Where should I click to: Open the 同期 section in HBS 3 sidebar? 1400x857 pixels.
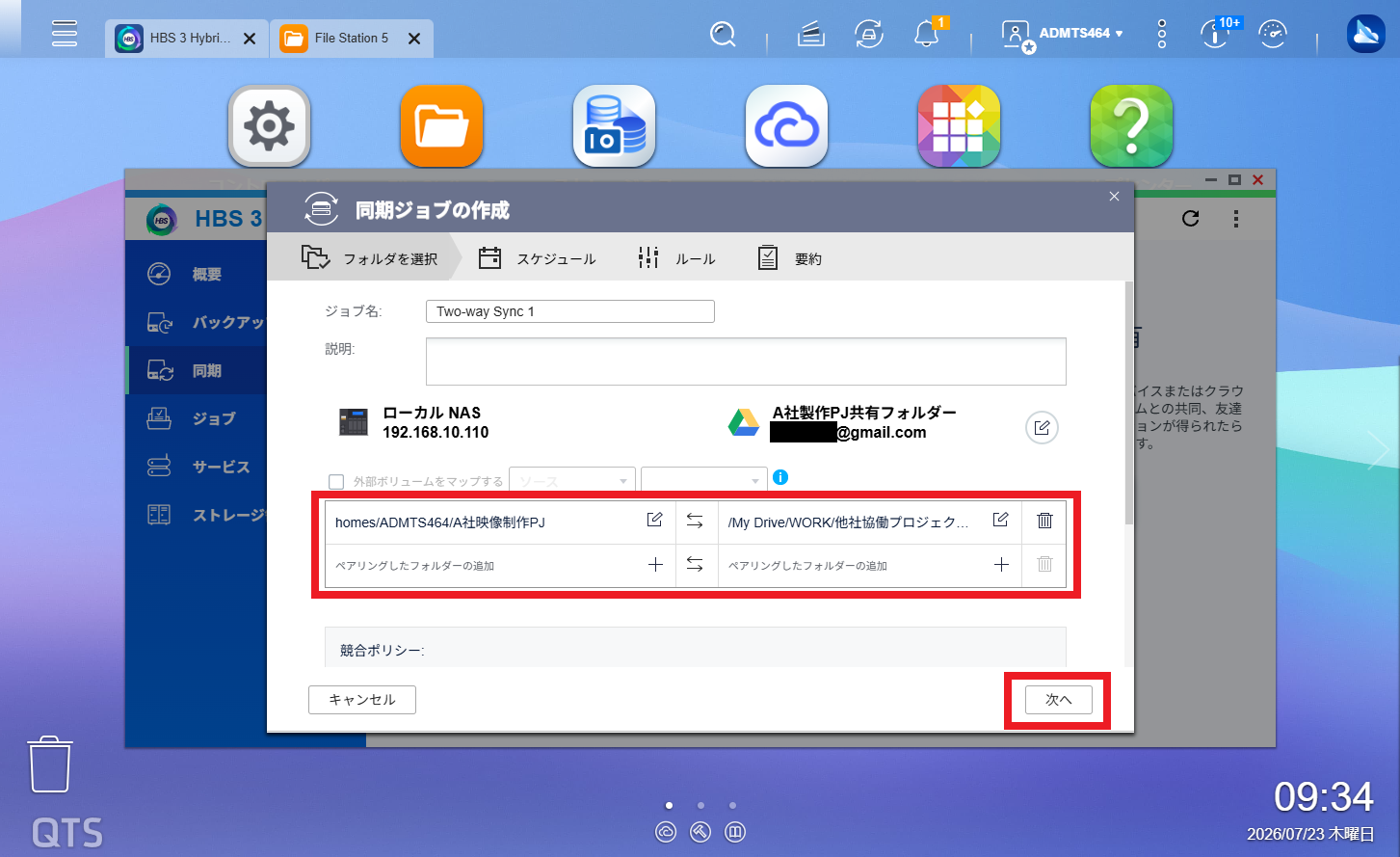pos(197,371)
